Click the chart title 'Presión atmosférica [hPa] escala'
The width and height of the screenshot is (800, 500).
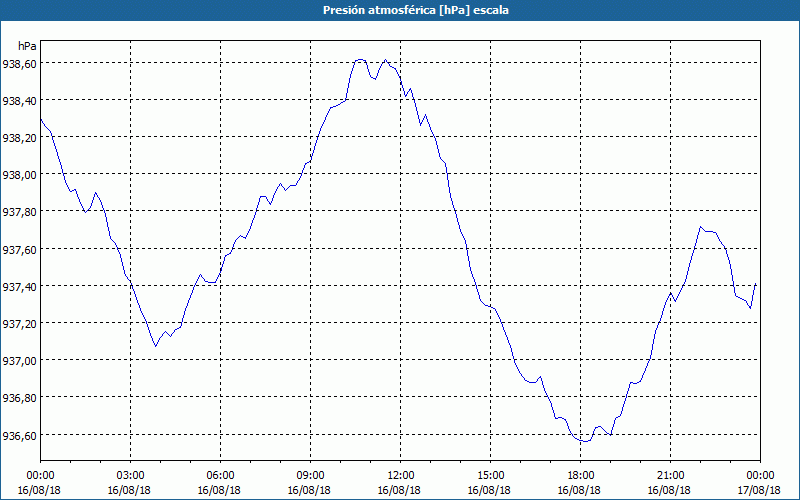[415, 10]
